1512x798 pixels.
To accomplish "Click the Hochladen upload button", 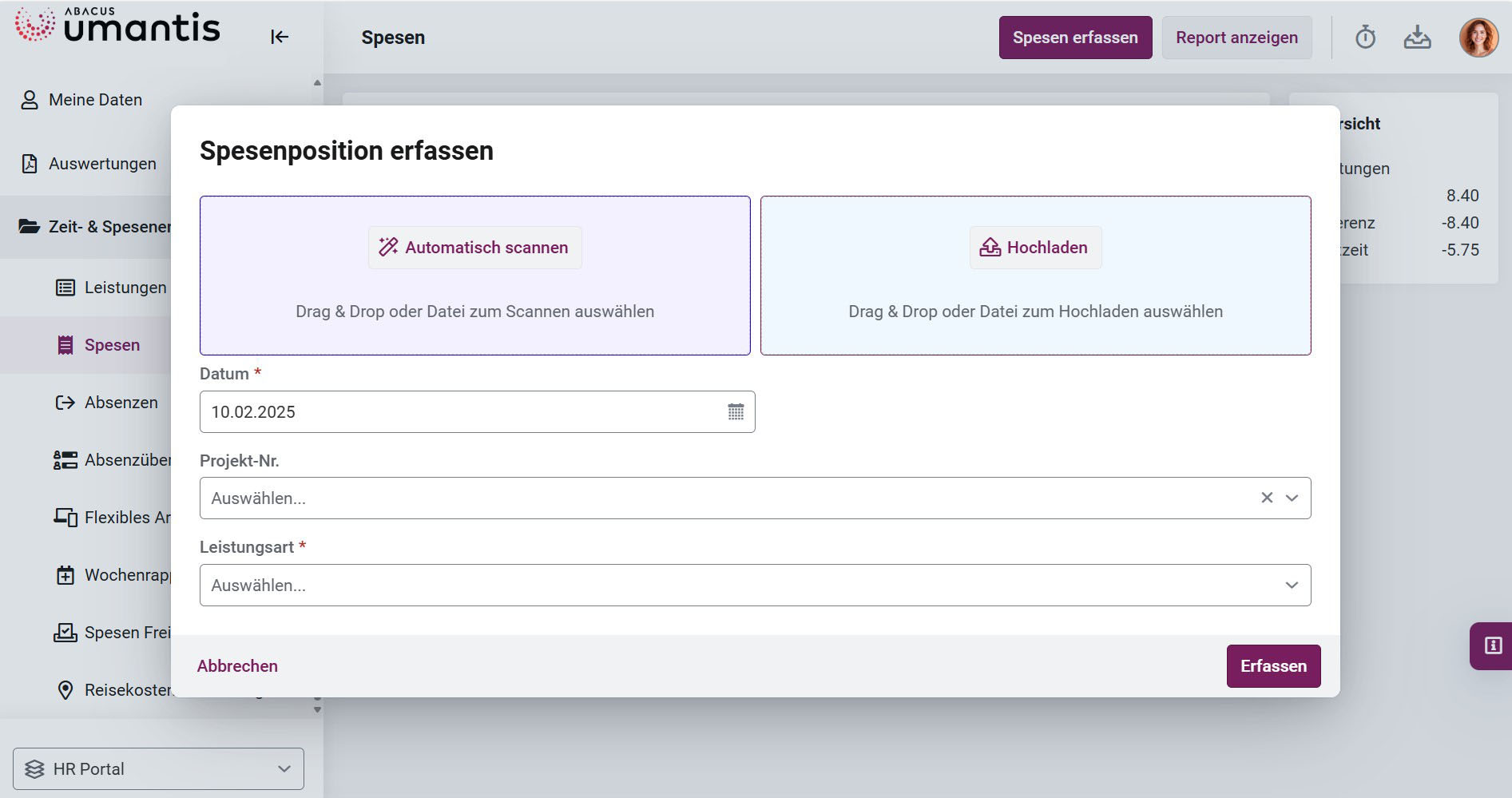I will click(x=1035, y=248).
